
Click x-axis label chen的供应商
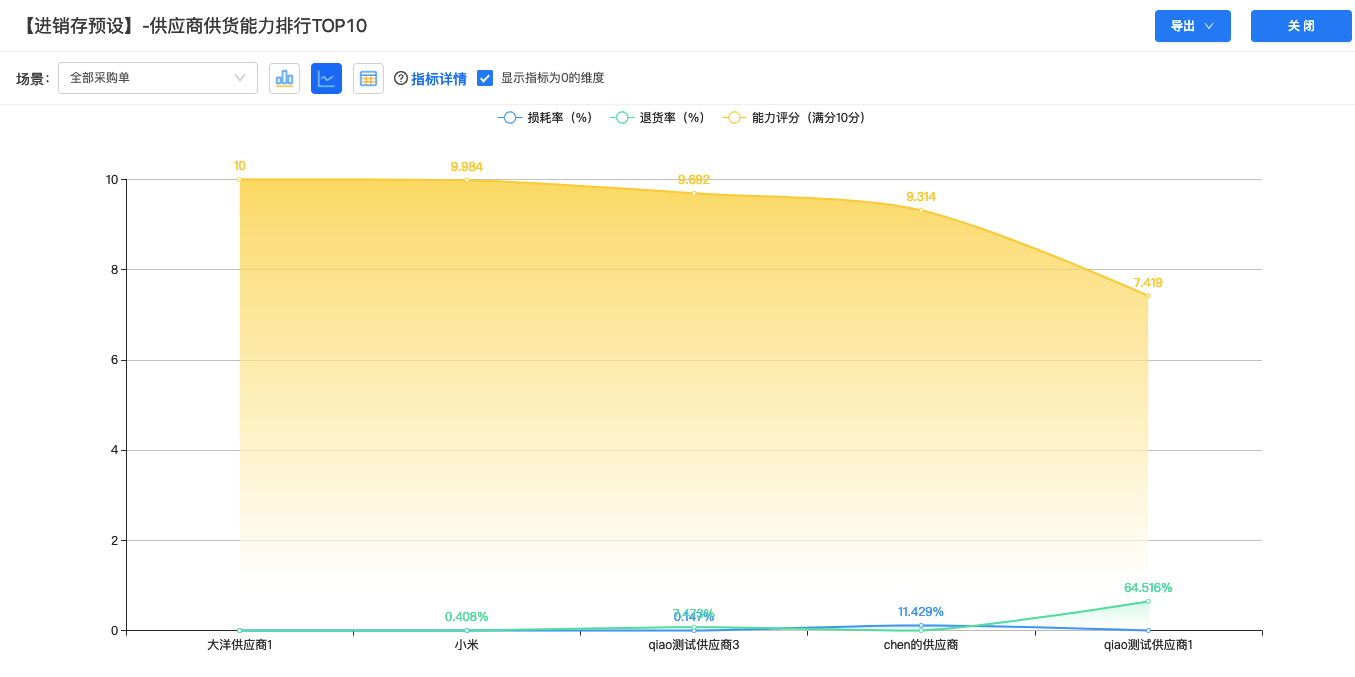click(921, 645)
